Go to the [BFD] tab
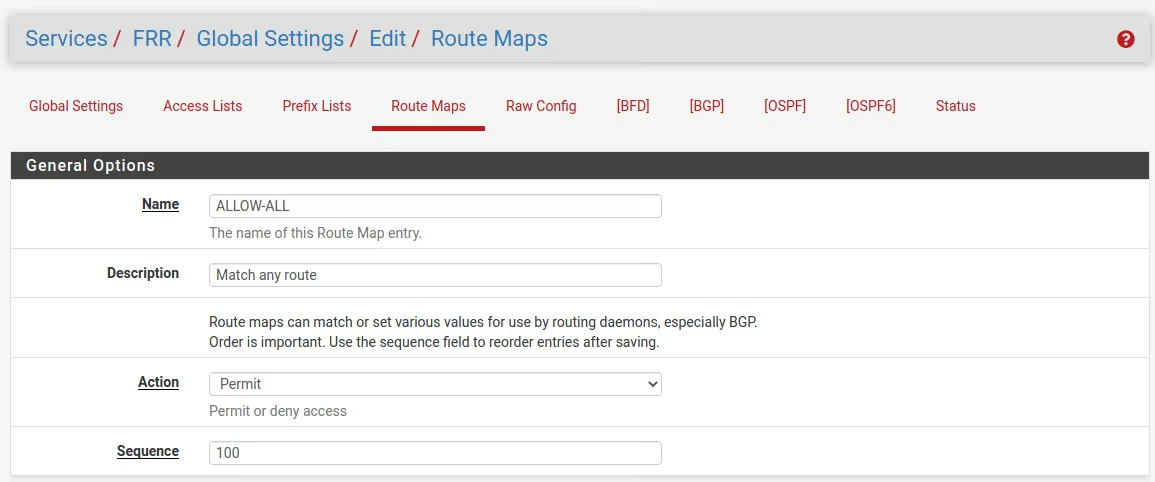 point(633,106)
